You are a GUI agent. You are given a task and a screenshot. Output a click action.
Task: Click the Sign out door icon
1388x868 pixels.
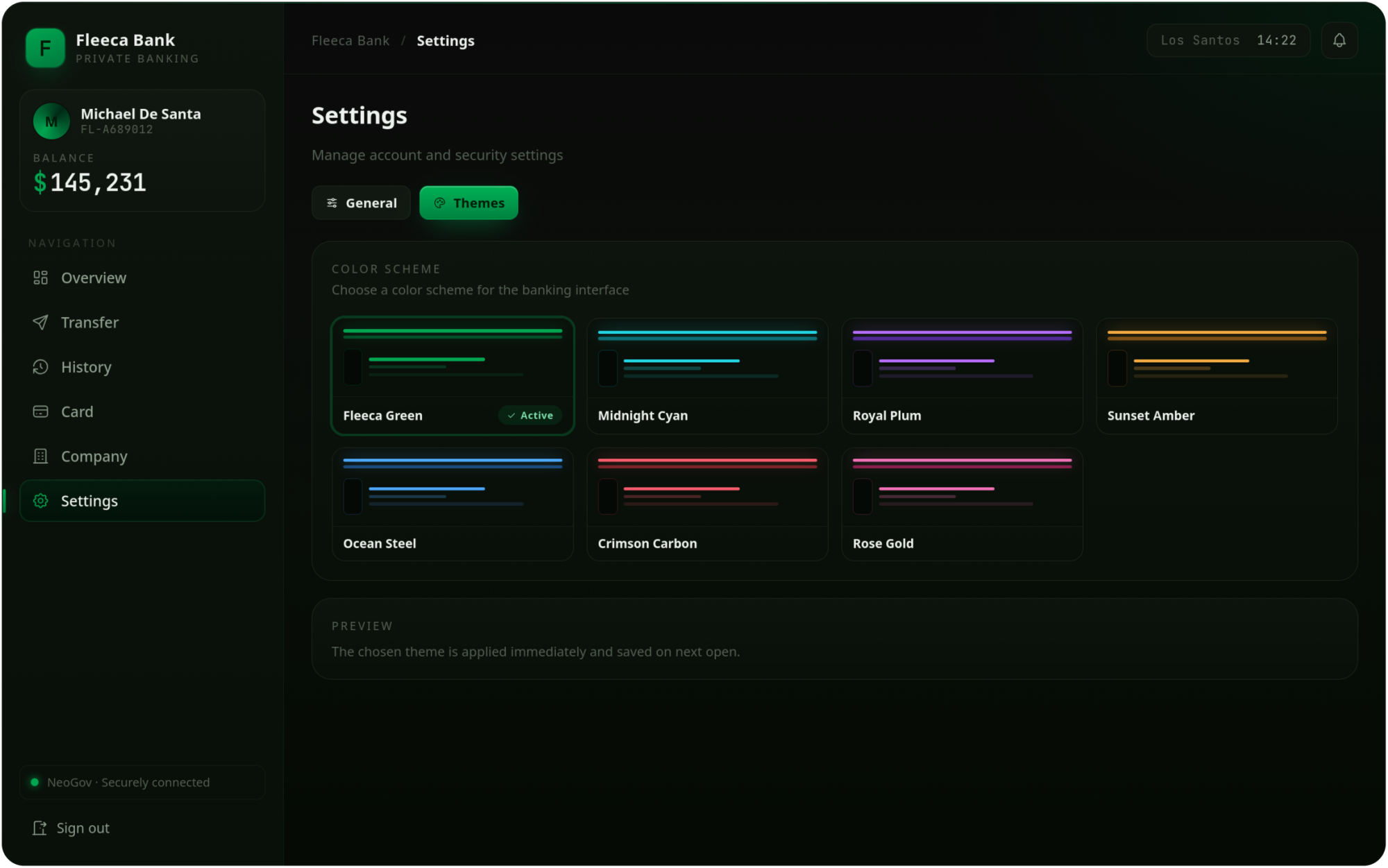pos(40,828)
